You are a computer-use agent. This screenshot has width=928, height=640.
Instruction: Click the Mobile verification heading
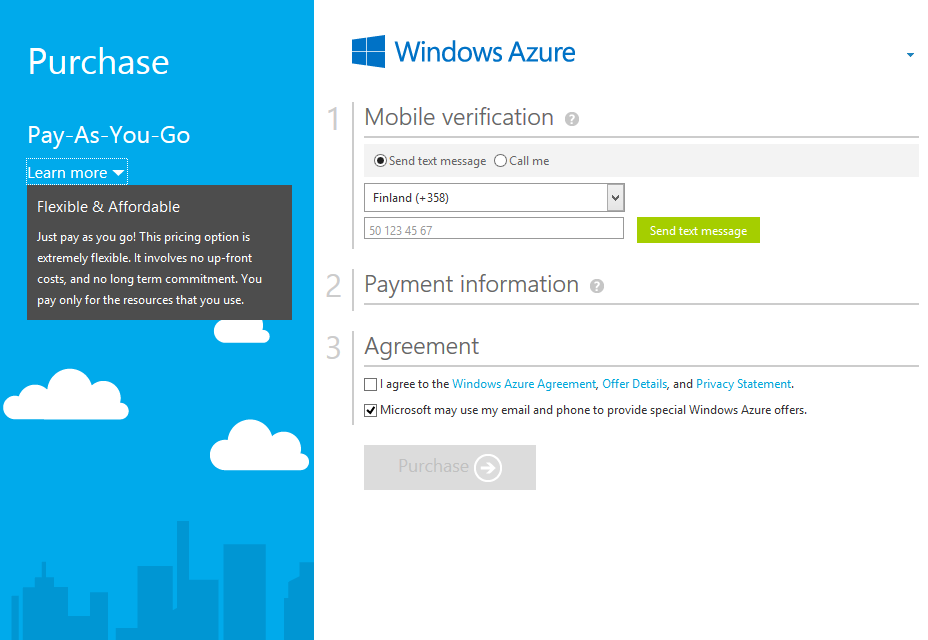(x=459, y=117)
